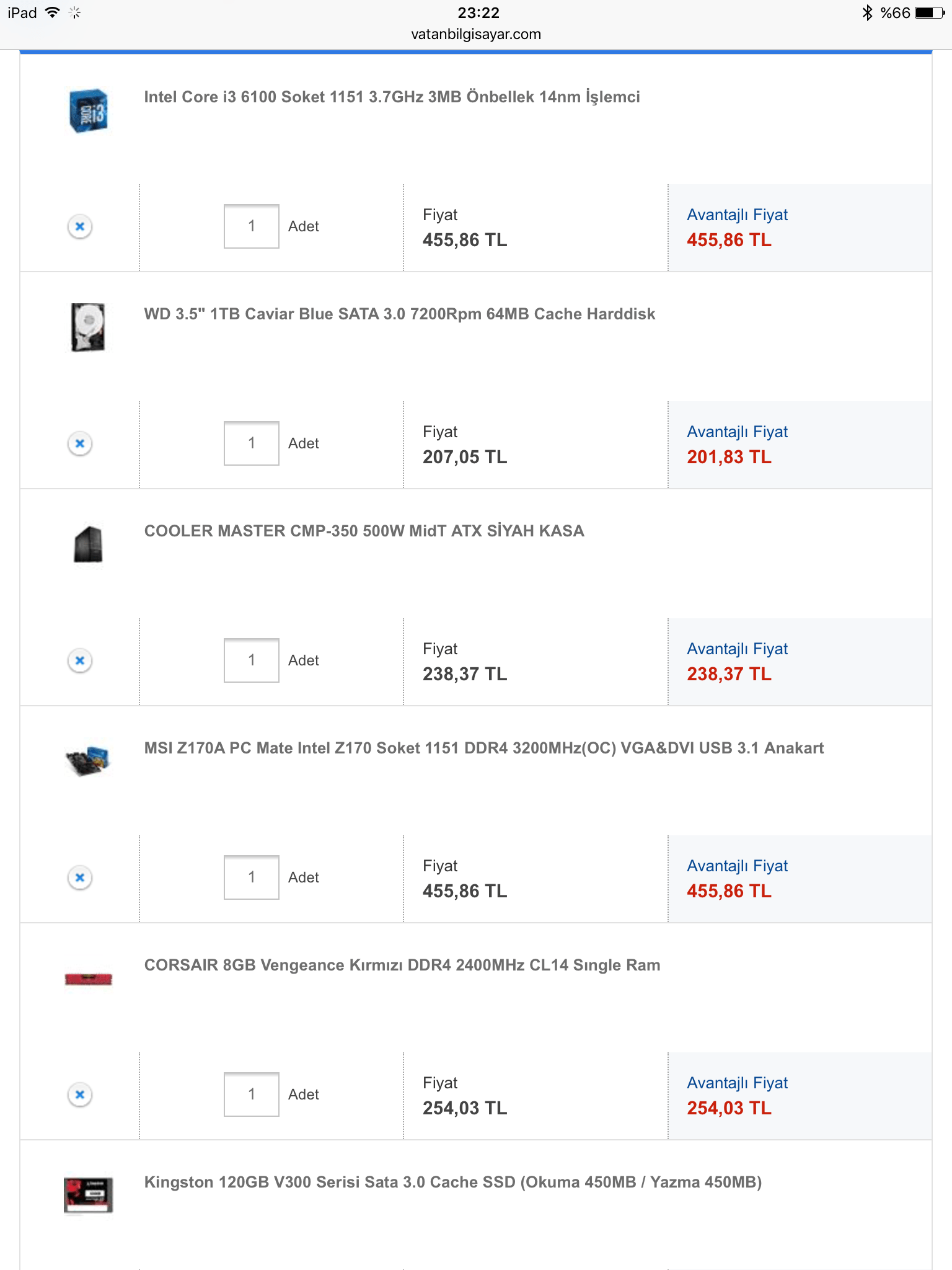Delete the MSI Z170A motherboard row
This screenshot has width=952, height=1270.
(80, 877)
